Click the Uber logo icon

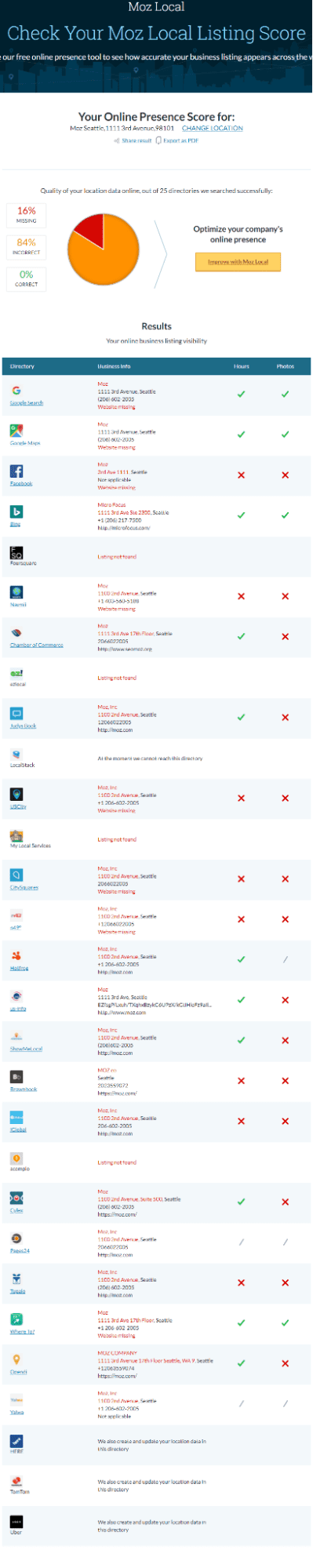click(x=16, y=1521)
